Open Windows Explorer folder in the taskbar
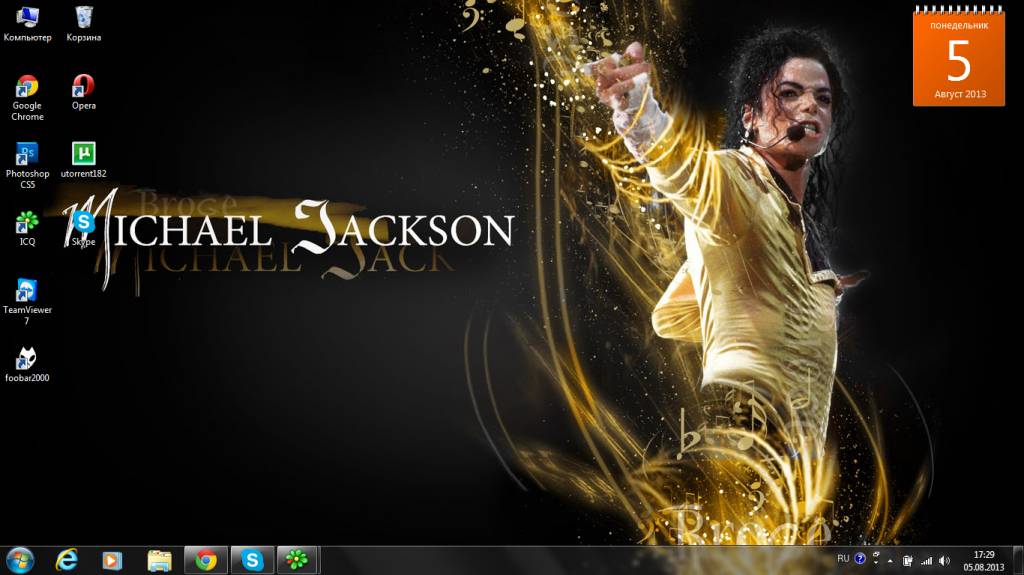1024x575 pixels. coord(159,560)
